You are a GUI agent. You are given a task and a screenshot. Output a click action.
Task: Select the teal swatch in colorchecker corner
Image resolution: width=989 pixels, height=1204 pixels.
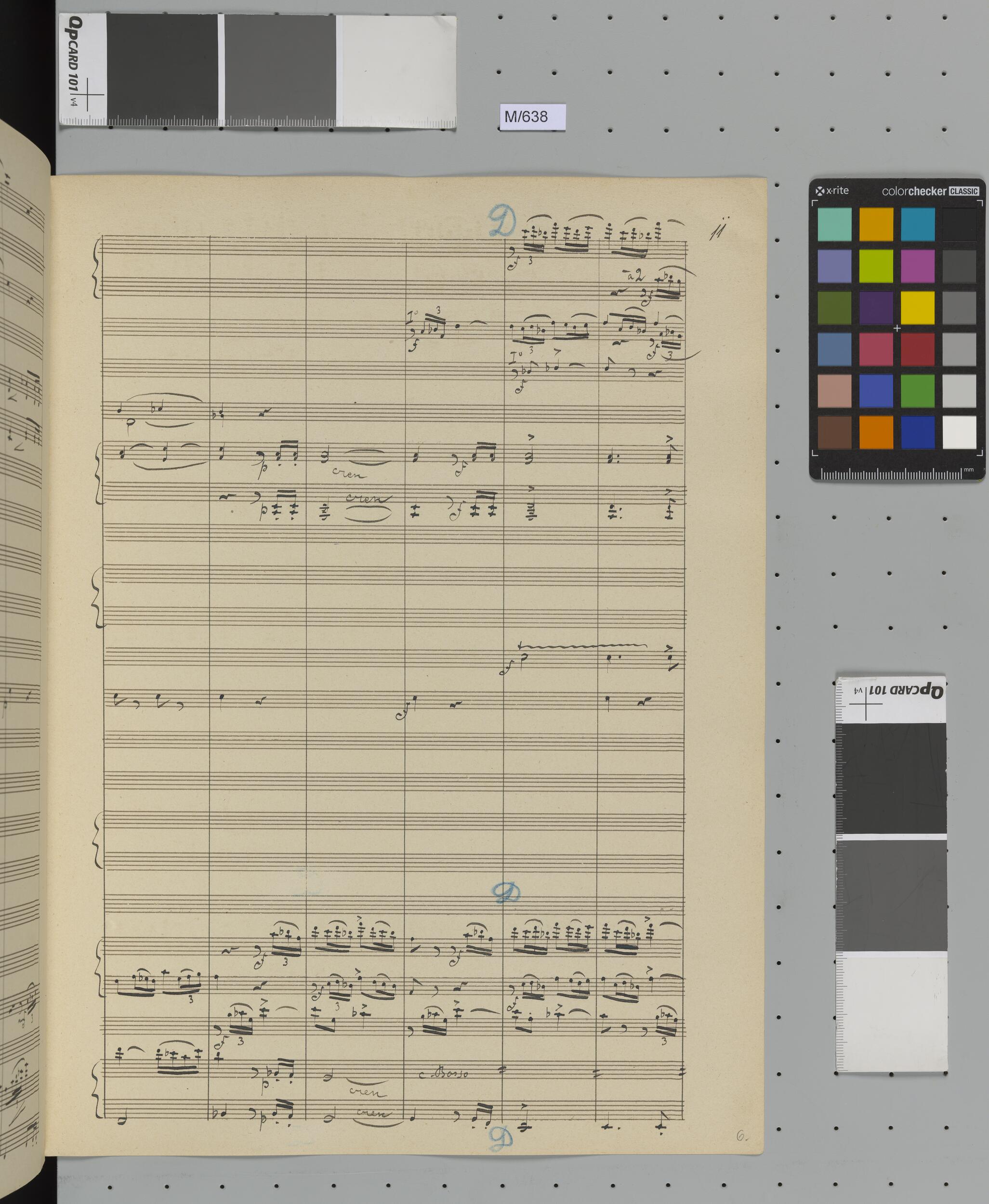click(x=834, y=224)
